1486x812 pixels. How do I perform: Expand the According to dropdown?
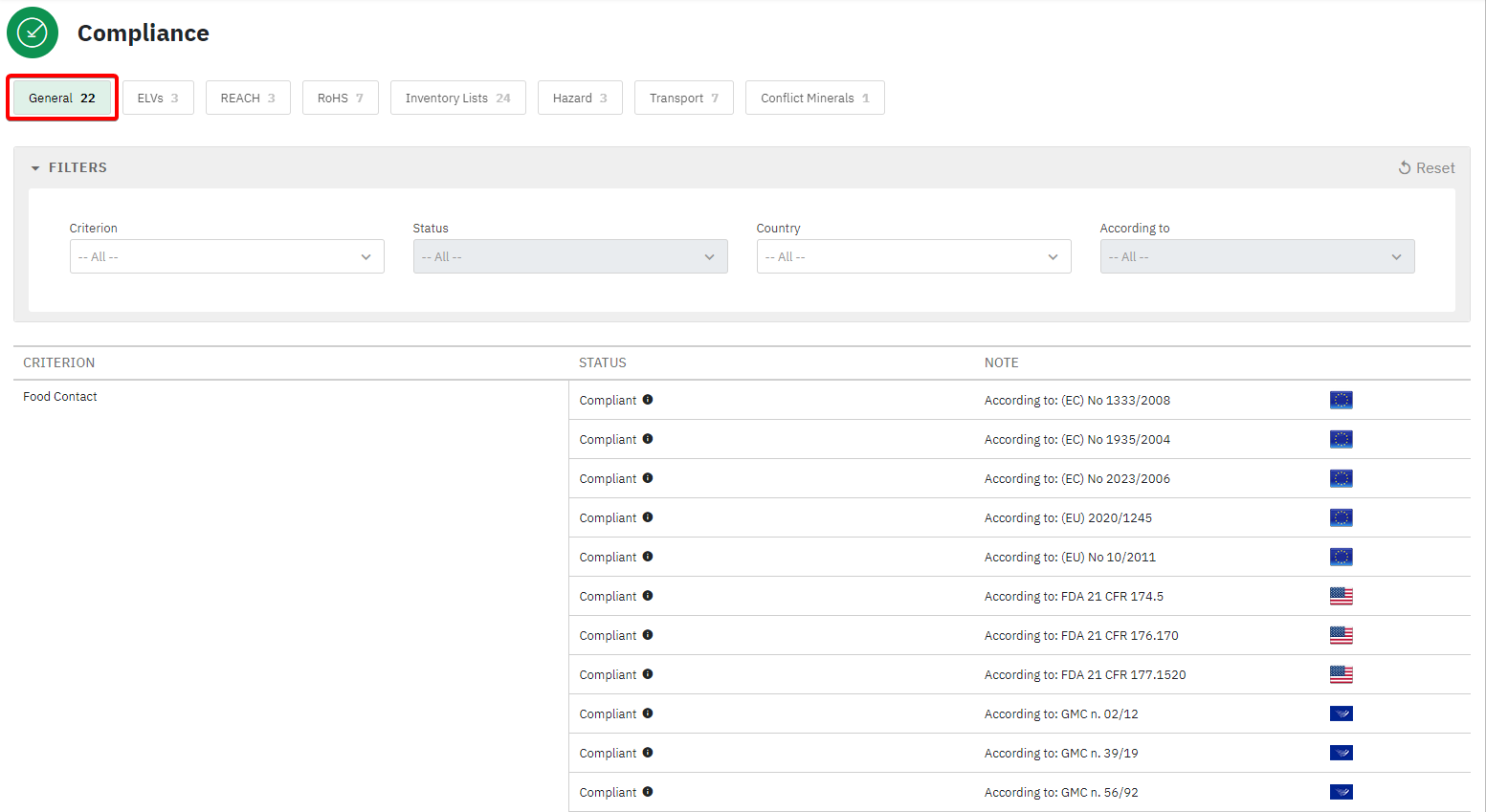point(1256,256)
